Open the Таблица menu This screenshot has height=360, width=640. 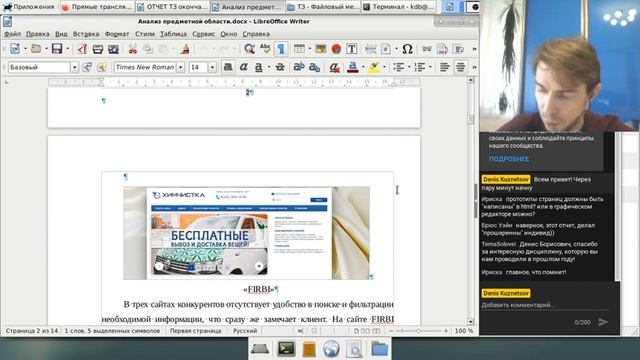point(173,34)
